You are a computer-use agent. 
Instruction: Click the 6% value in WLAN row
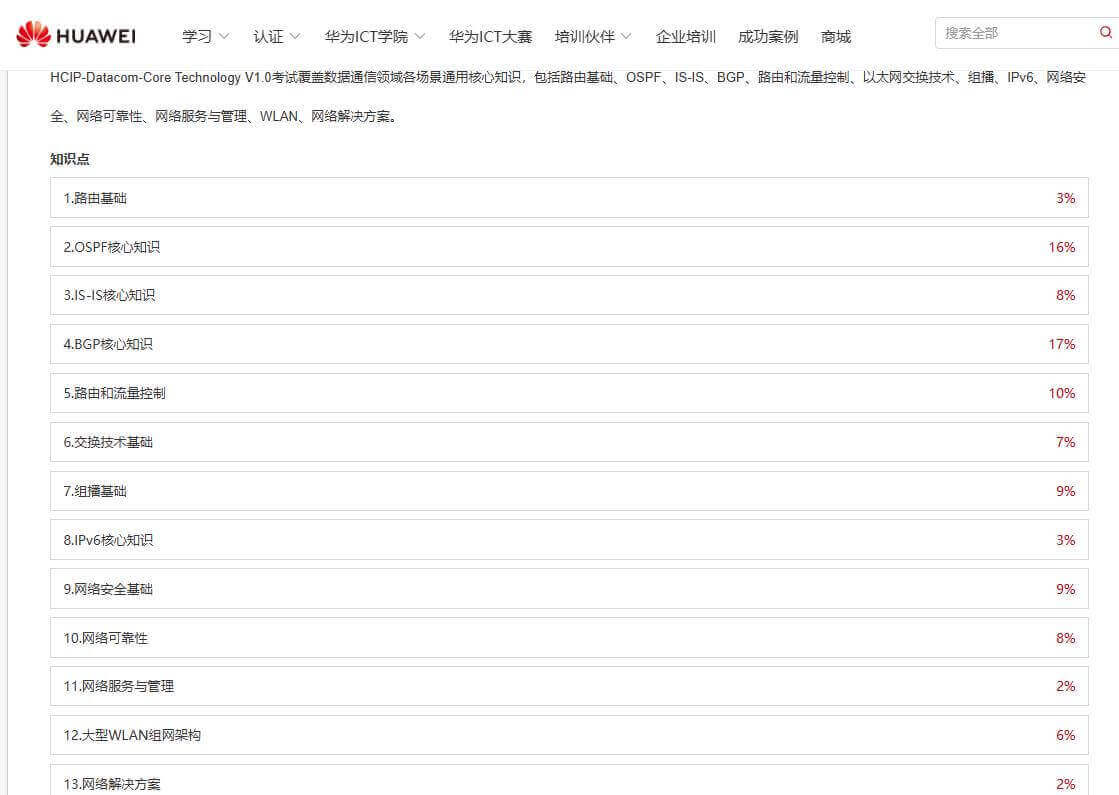tap(1065, 735)
